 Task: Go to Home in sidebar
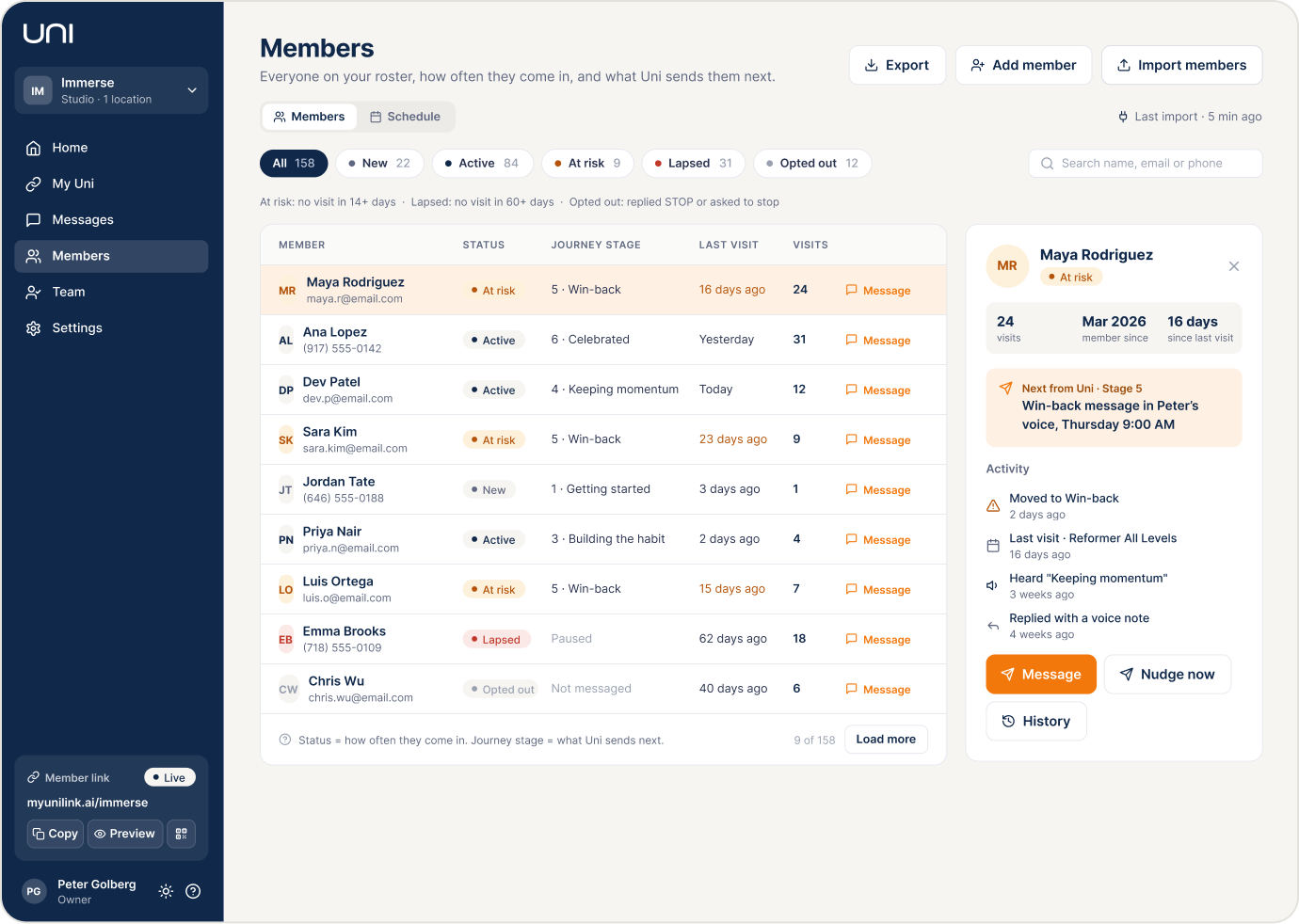(x=111, y=148)
